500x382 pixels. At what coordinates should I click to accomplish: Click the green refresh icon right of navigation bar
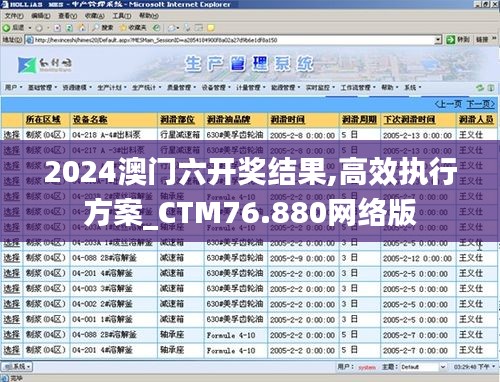(x=480, y=88)
